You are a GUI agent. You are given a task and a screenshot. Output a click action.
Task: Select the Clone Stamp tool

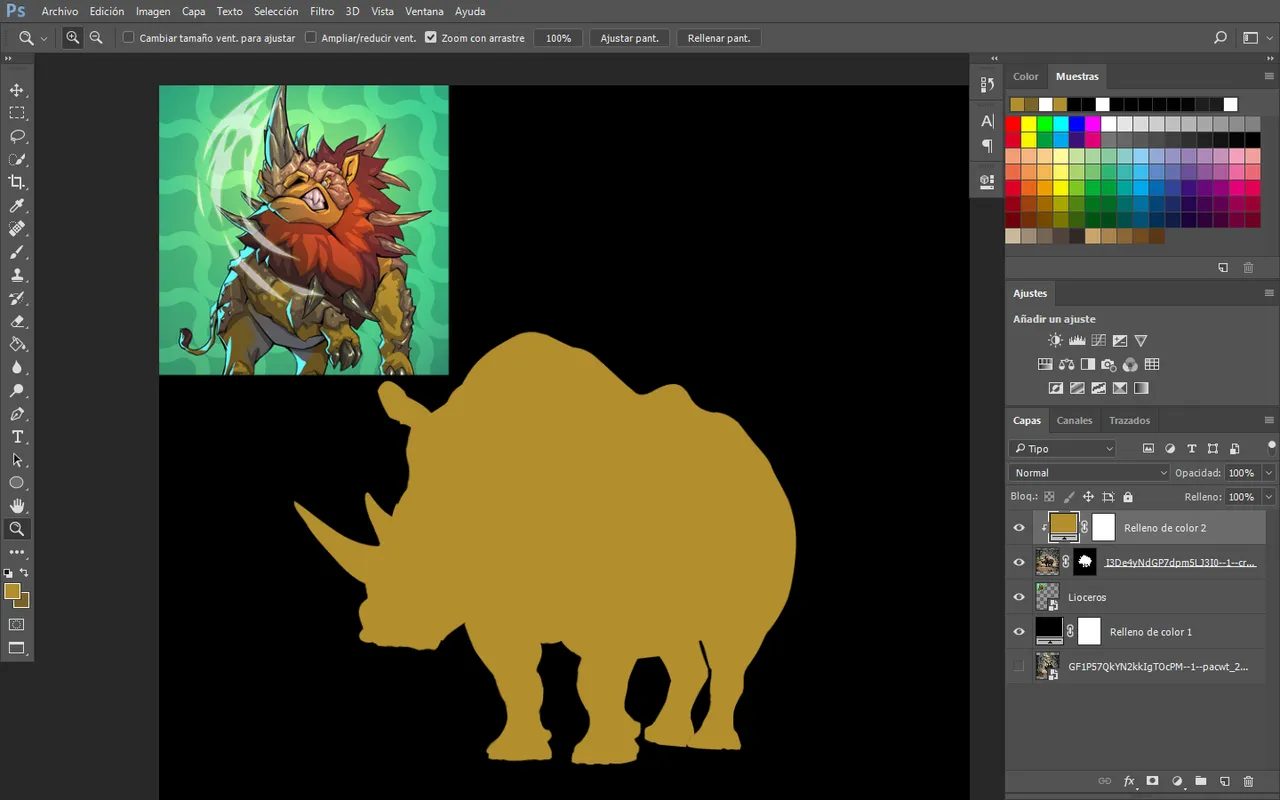tap(17, 275)
